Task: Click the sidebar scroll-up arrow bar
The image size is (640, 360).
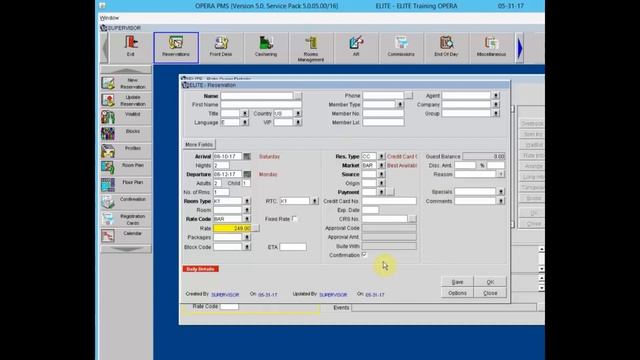Action: click(126, 70)
